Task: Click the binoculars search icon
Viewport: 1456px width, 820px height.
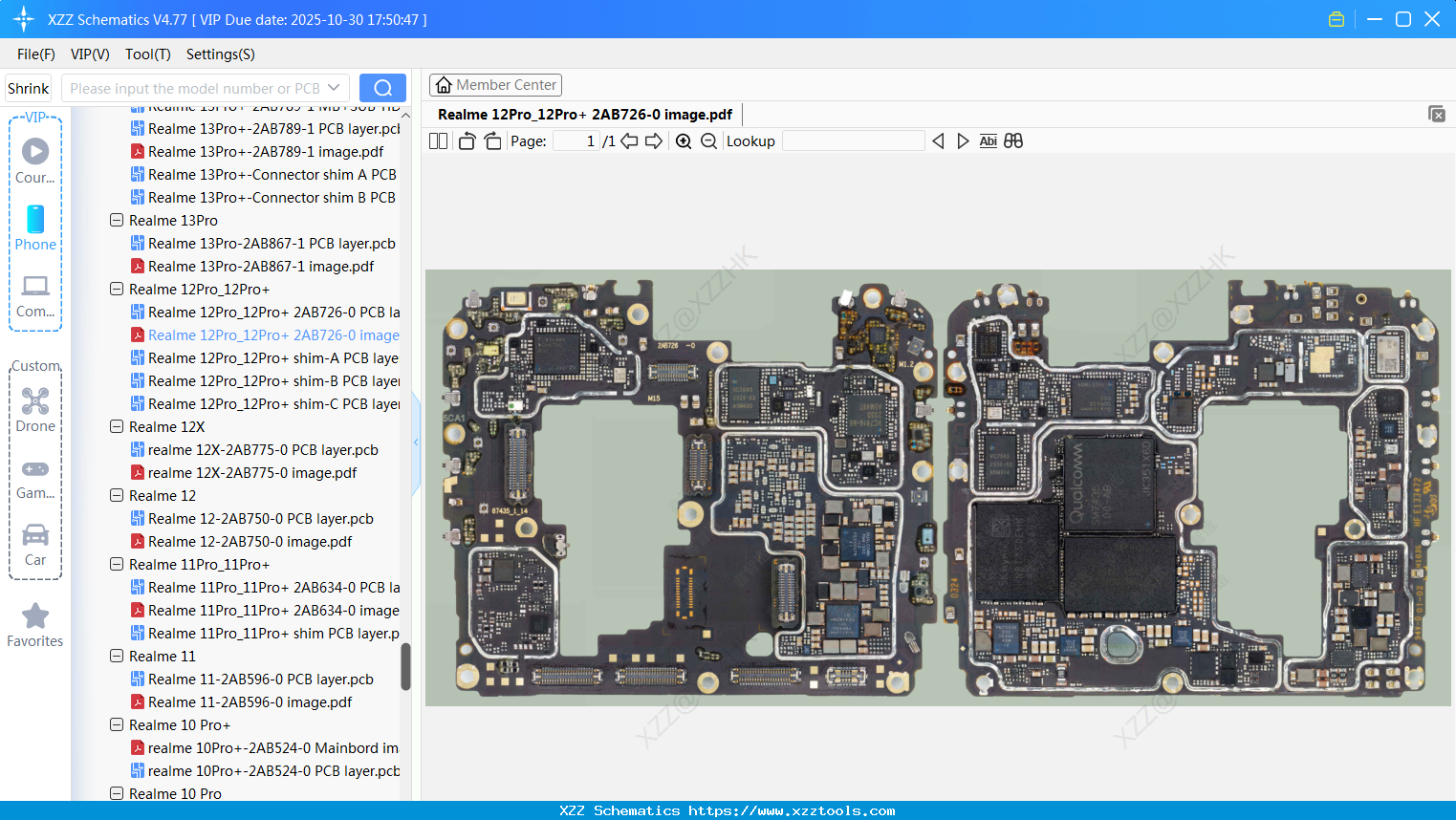Action: [x=1013, y=141]
